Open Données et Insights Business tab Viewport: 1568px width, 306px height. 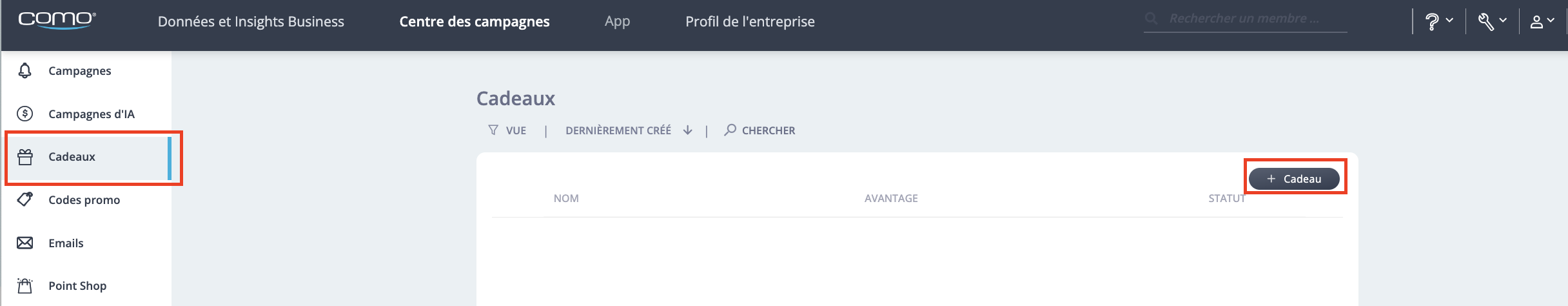click(x=251, y=21)
